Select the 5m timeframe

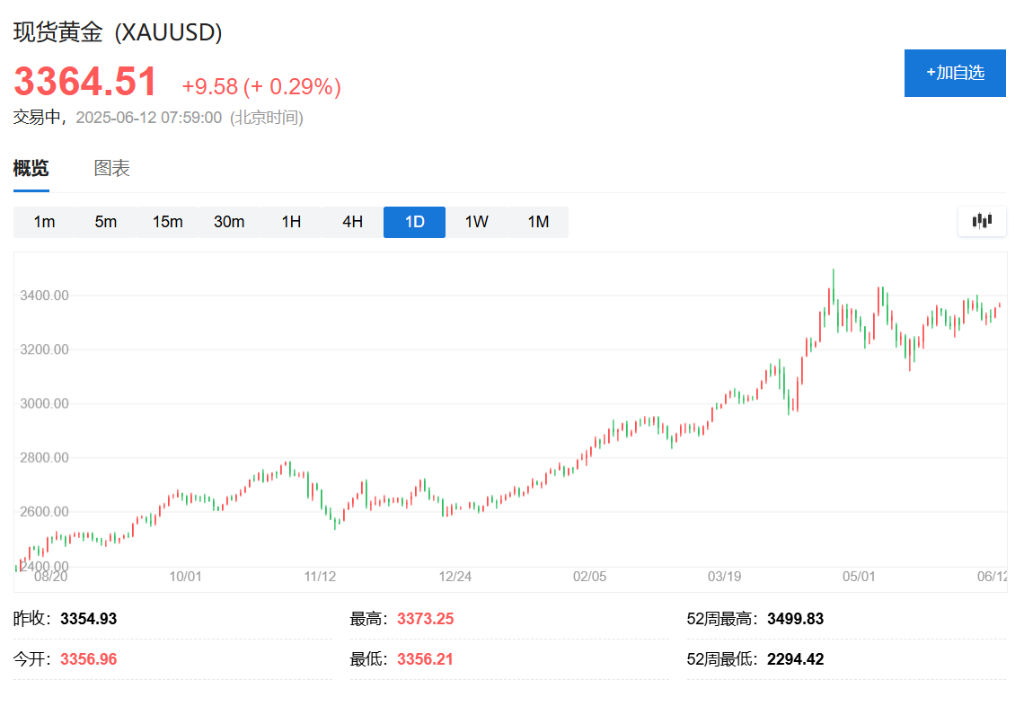click(106, 221)
